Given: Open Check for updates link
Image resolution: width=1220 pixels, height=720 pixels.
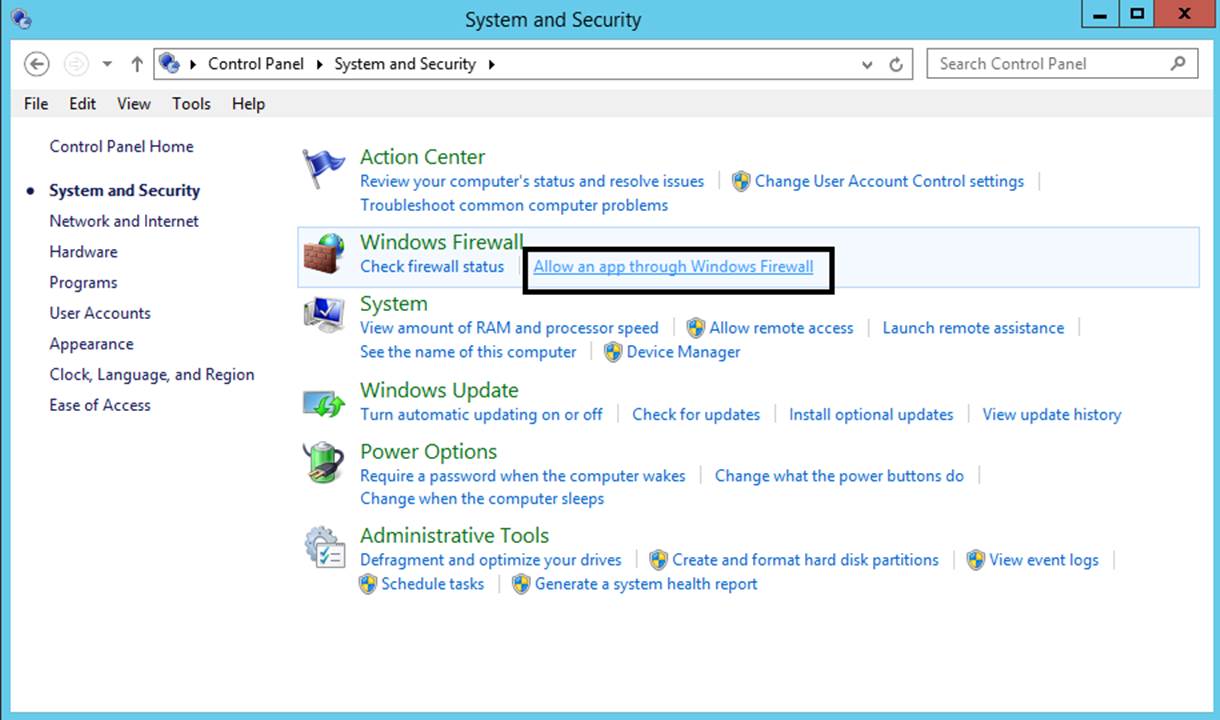Looking at the screenshot, I should click(x=696, y=414).
